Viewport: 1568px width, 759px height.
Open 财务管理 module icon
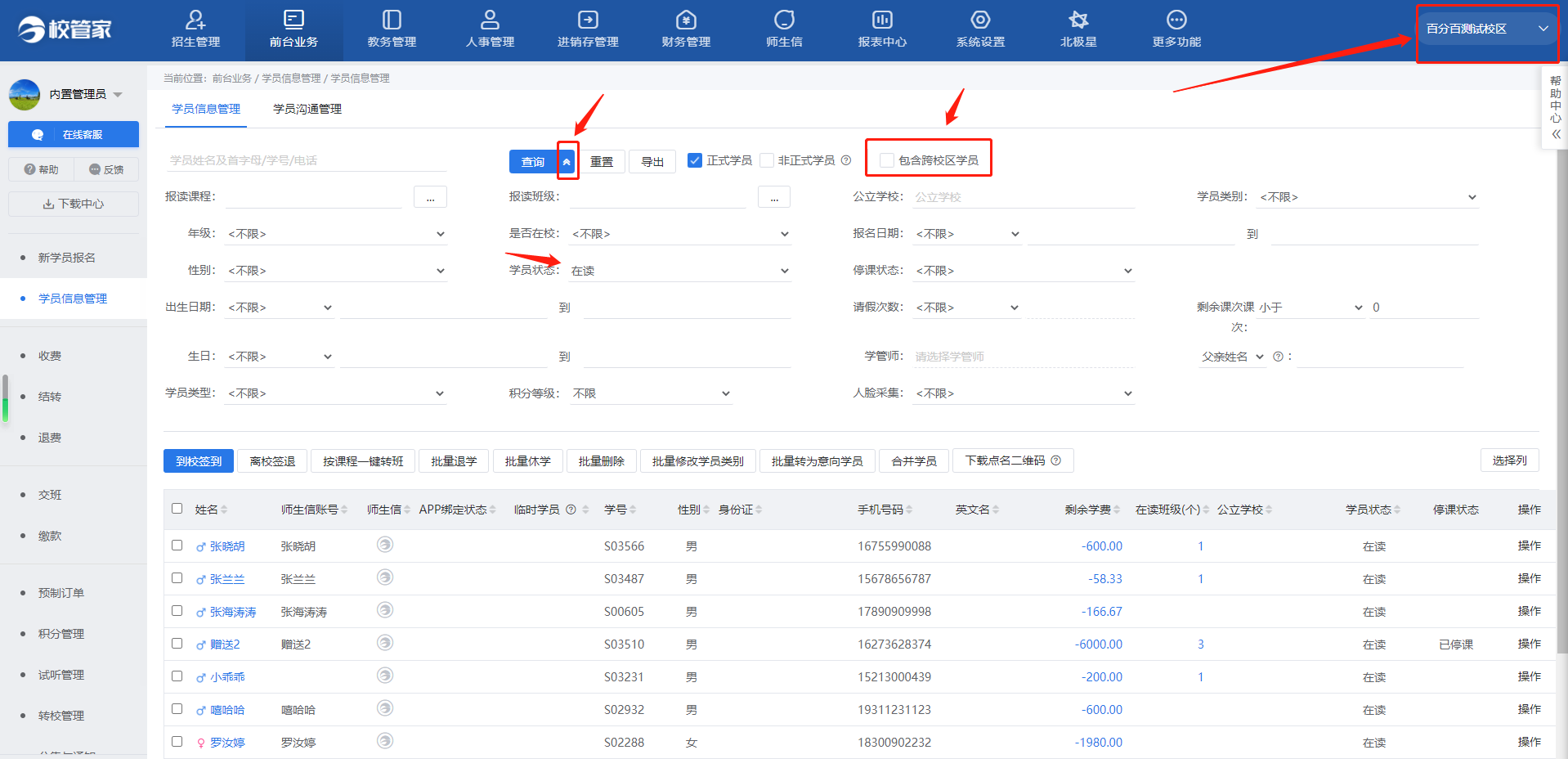click(686, 20)
